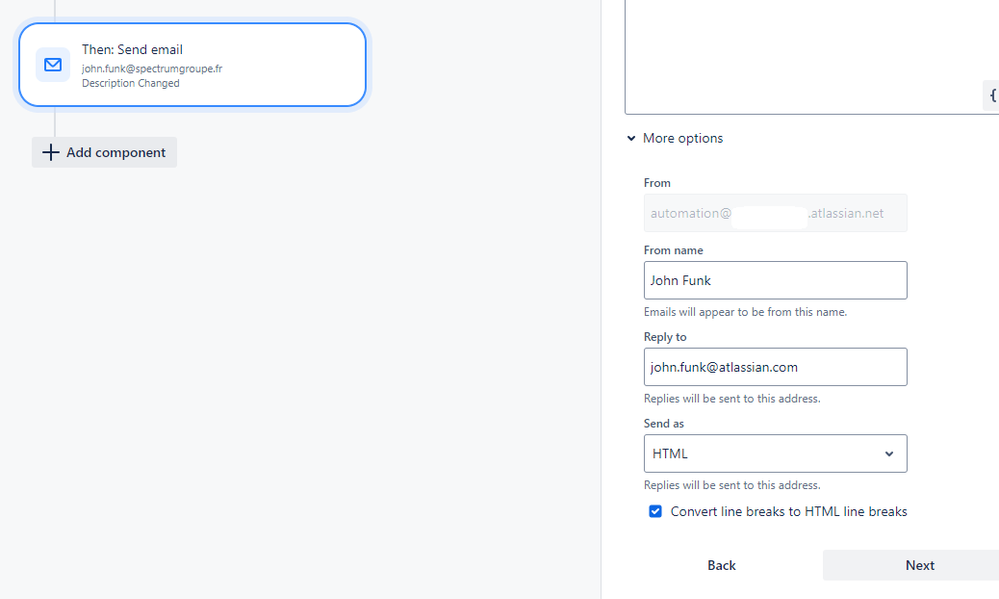The image size is (999, 599).
Task: Collapse the More options chevron
Action: pyautogui.click(x=631, y=138)
